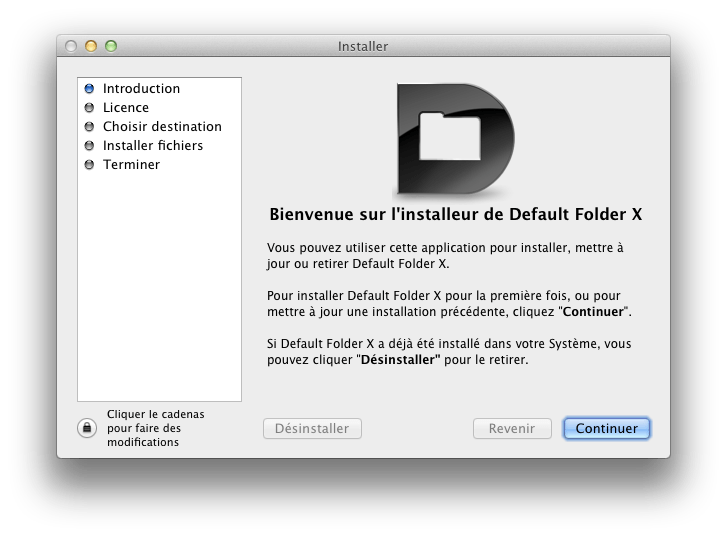Select the Terminer step label
The image size is (727, 537).
(x=131, y=164)
